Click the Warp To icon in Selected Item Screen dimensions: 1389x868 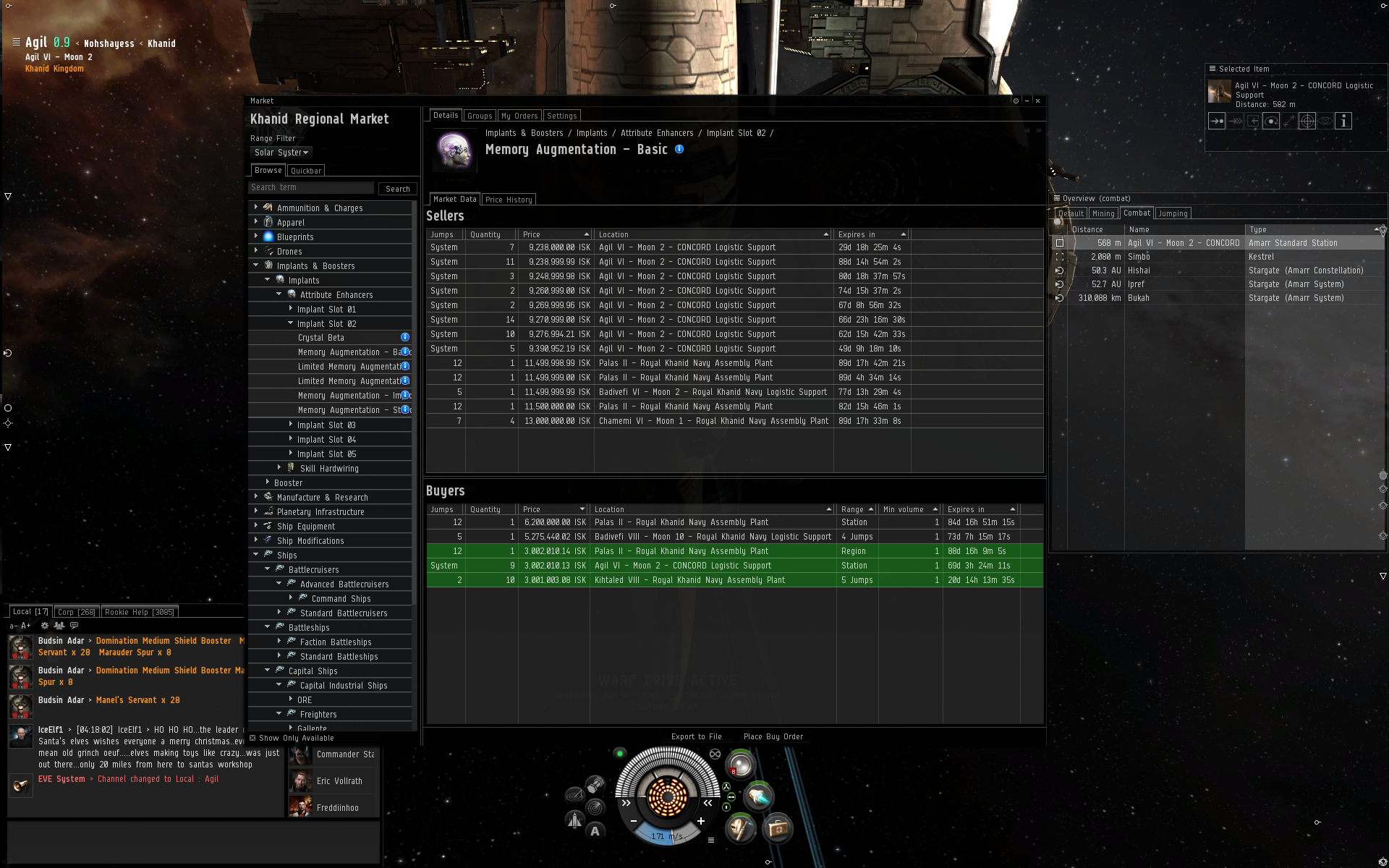pyautogui.click(x=1235, y=122)
